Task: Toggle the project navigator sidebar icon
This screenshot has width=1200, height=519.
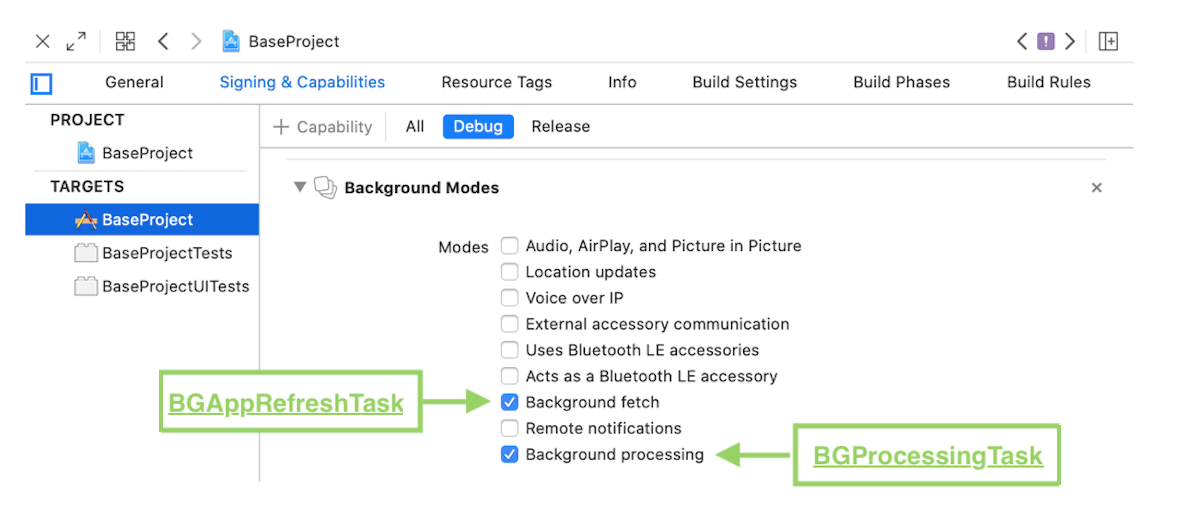Action: point(41,83)
